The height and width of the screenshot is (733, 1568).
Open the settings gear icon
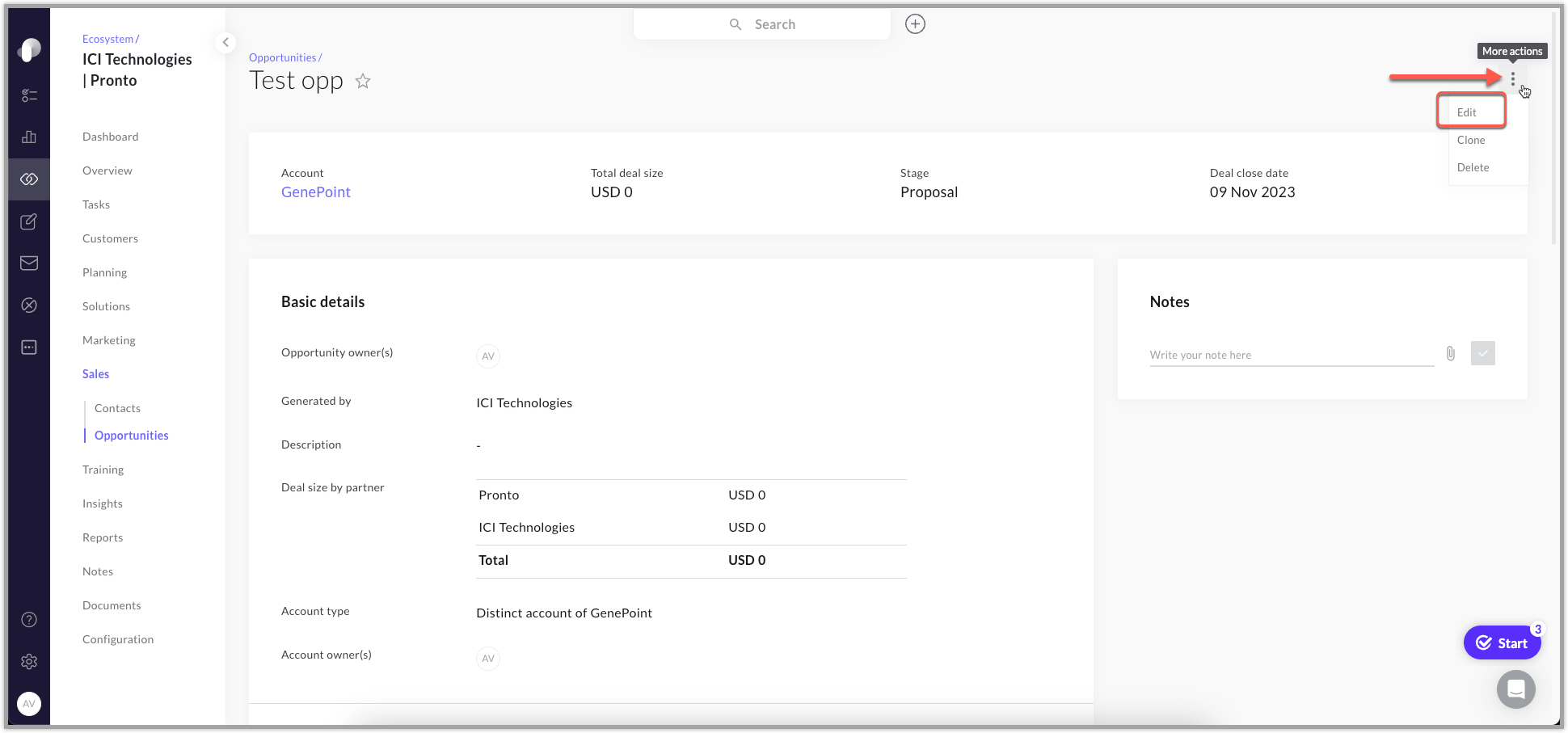[29, 662]
